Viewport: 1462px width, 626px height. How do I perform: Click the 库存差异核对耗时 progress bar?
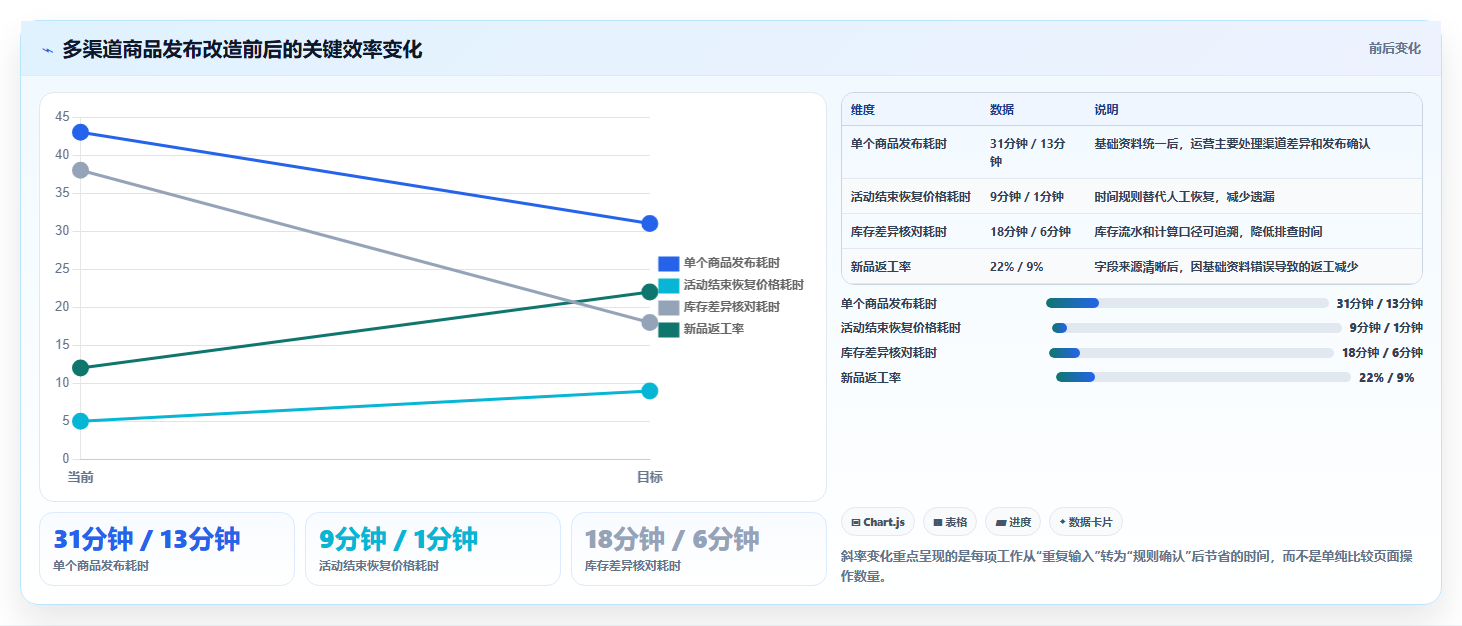[1191, 353]
